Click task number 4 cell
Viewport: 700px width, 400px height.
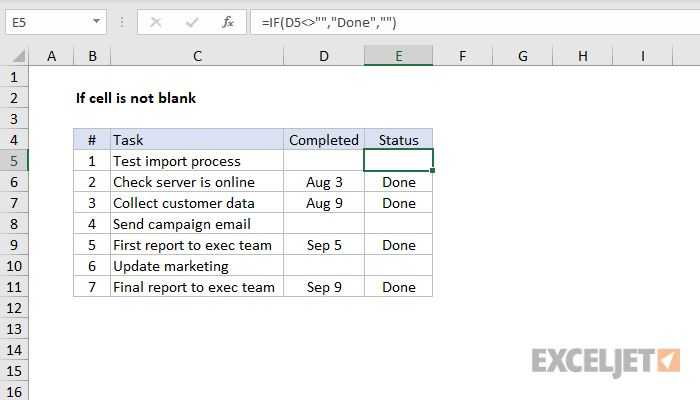click(x=92, y=224)
